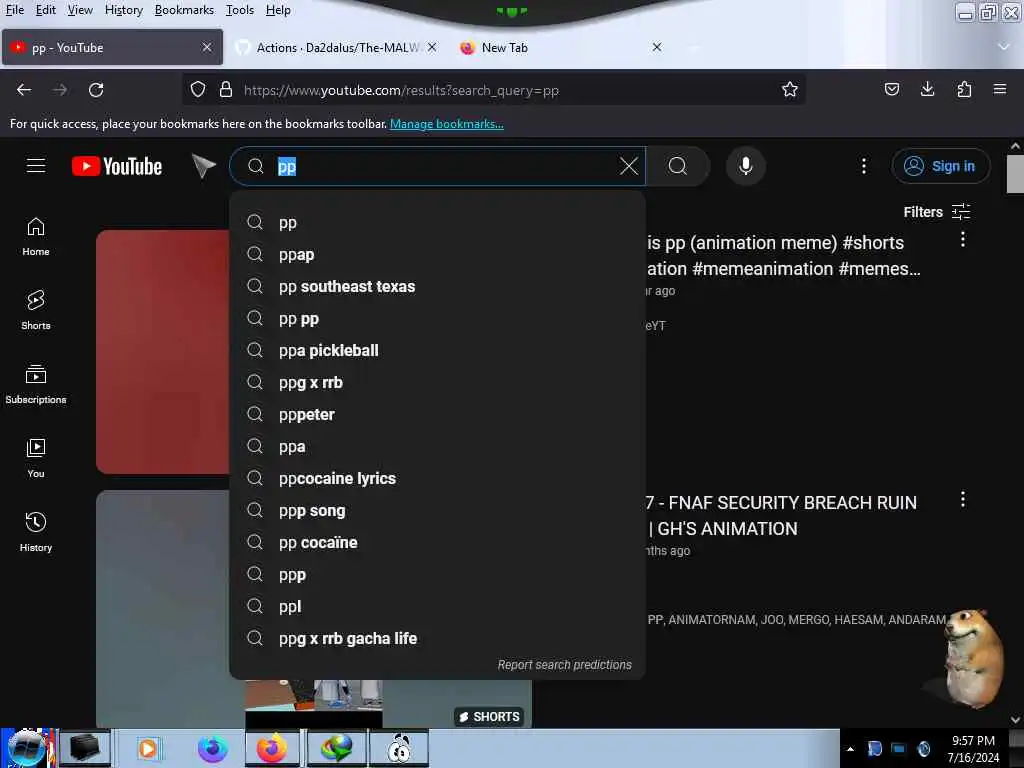Select suggestion pp southeast texas
Viewport: 1024px width, 768px height.
click(438, 287)
